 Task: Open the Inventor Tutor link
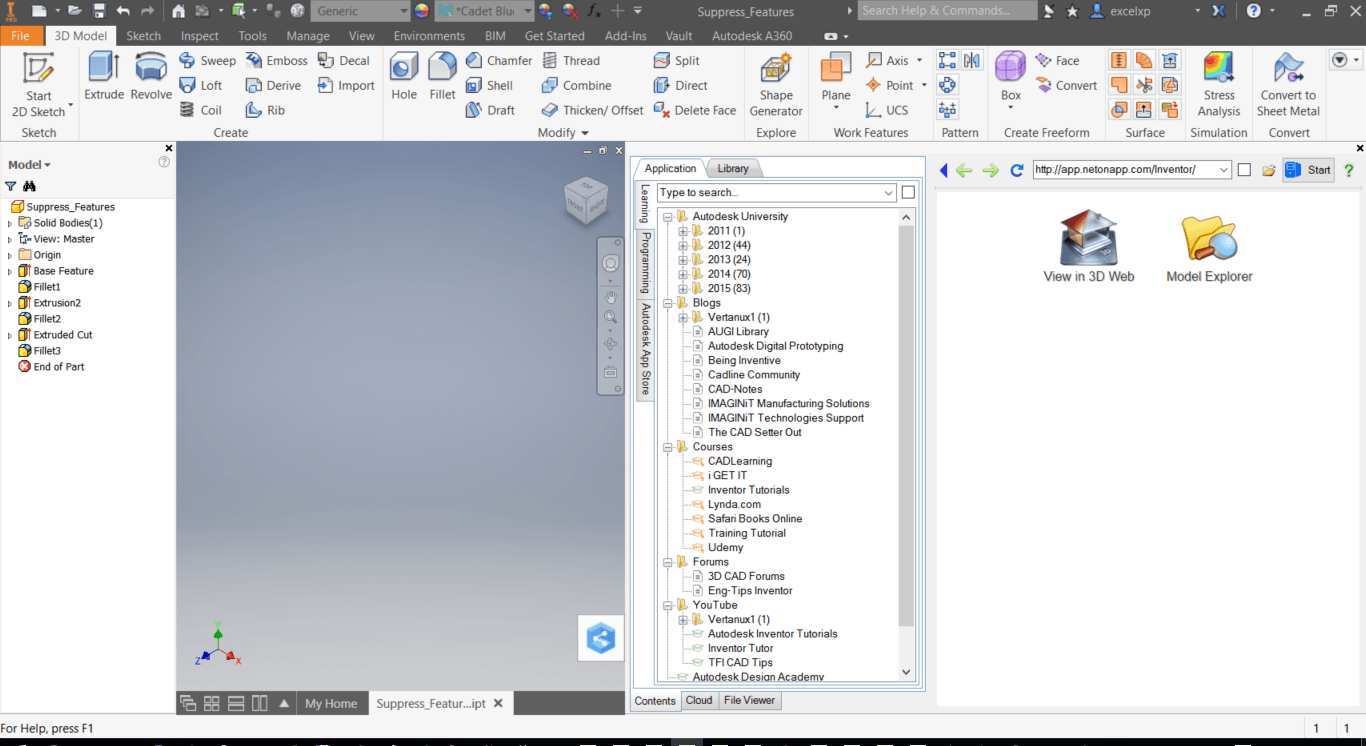click(x=740, y=648)
